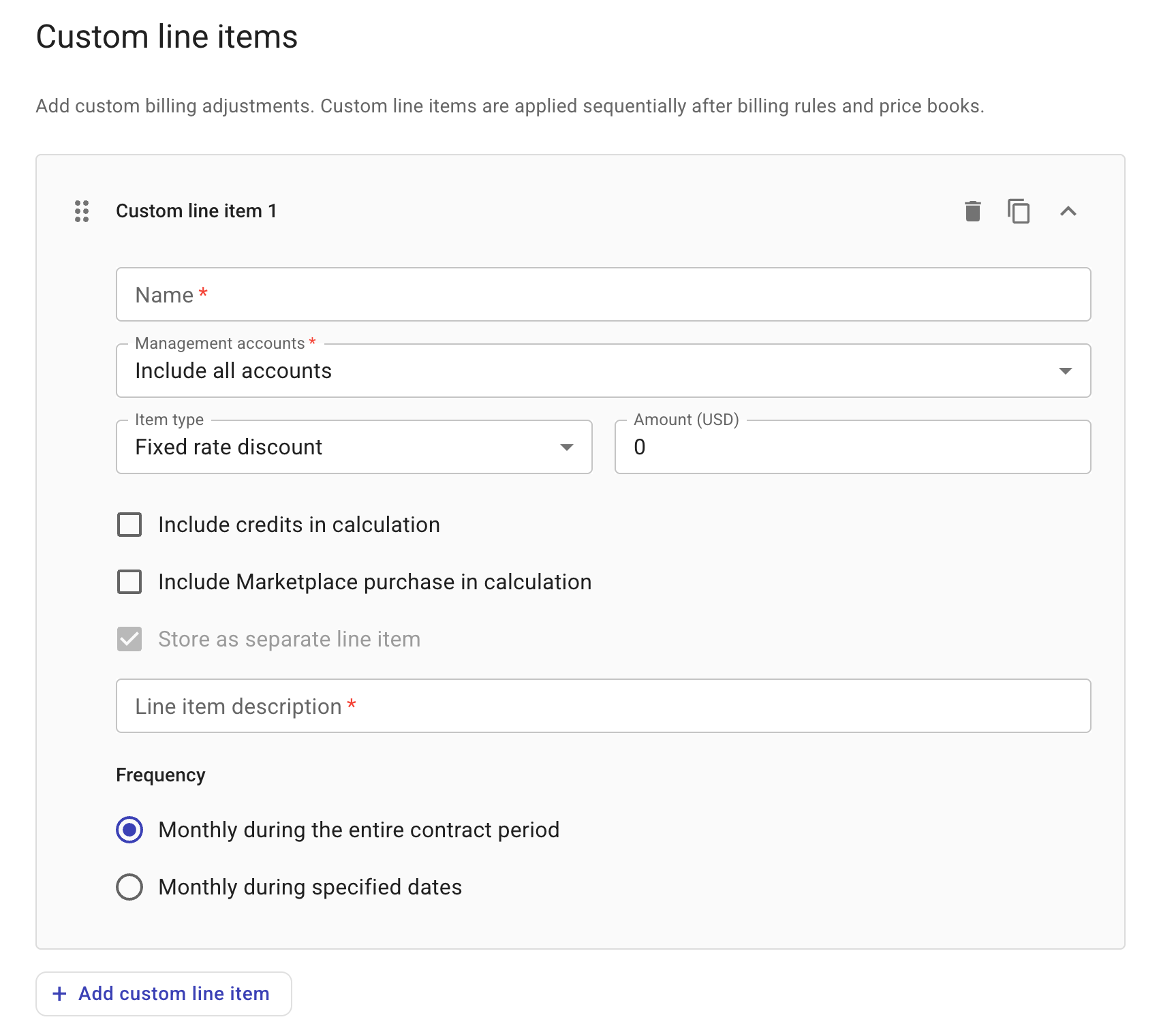Select the Fixed rate discount value
Image resolution: width=1176 pixels, height=1028 pixels.
tap(229, 448)
